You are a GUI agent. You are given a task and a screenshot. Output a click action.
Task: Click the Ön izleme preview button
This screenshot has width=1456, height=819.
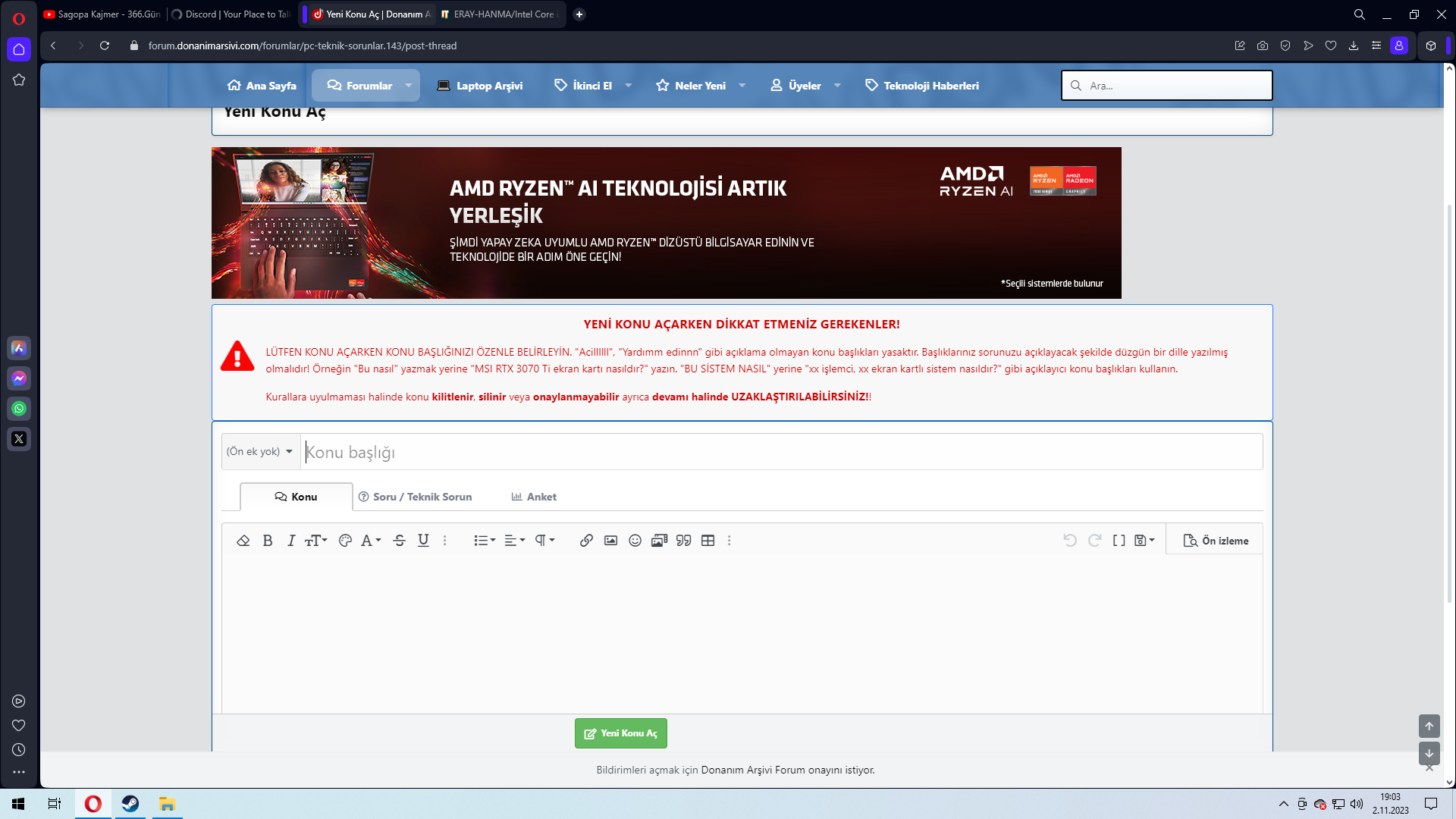[x=1216, y=541]
